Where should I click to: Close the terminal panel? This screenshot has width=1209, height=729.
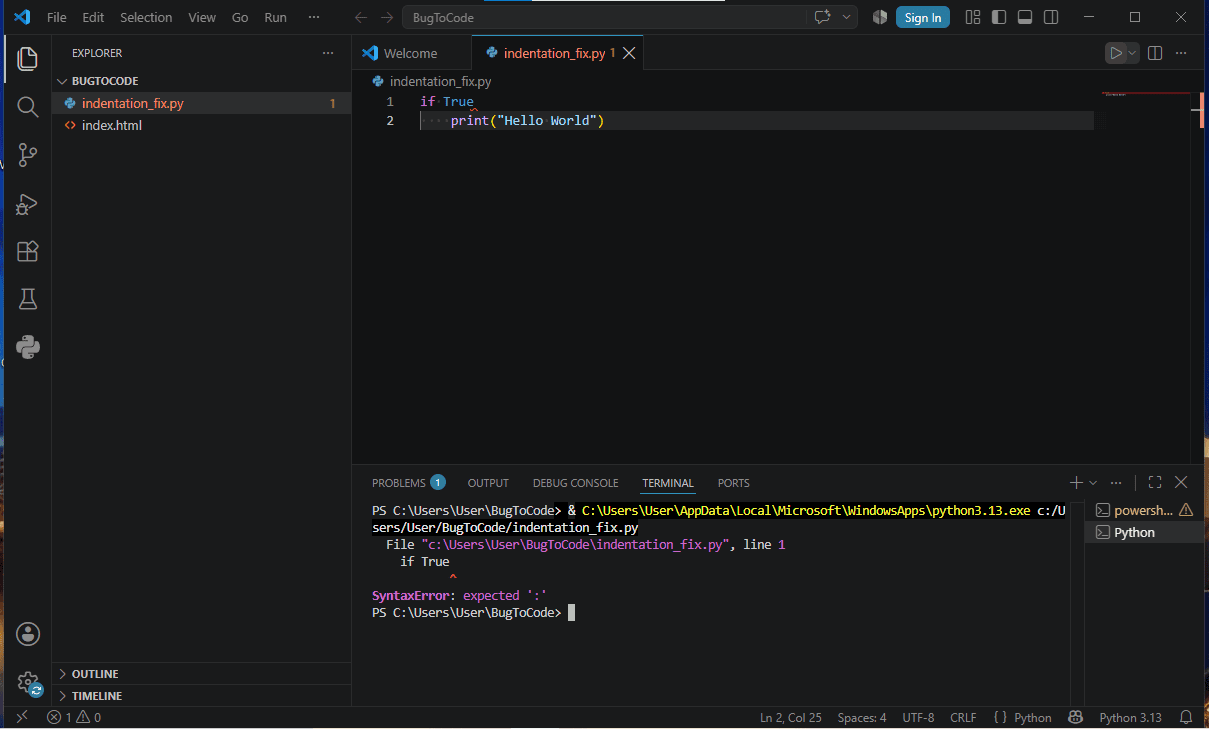[1181, 482]
